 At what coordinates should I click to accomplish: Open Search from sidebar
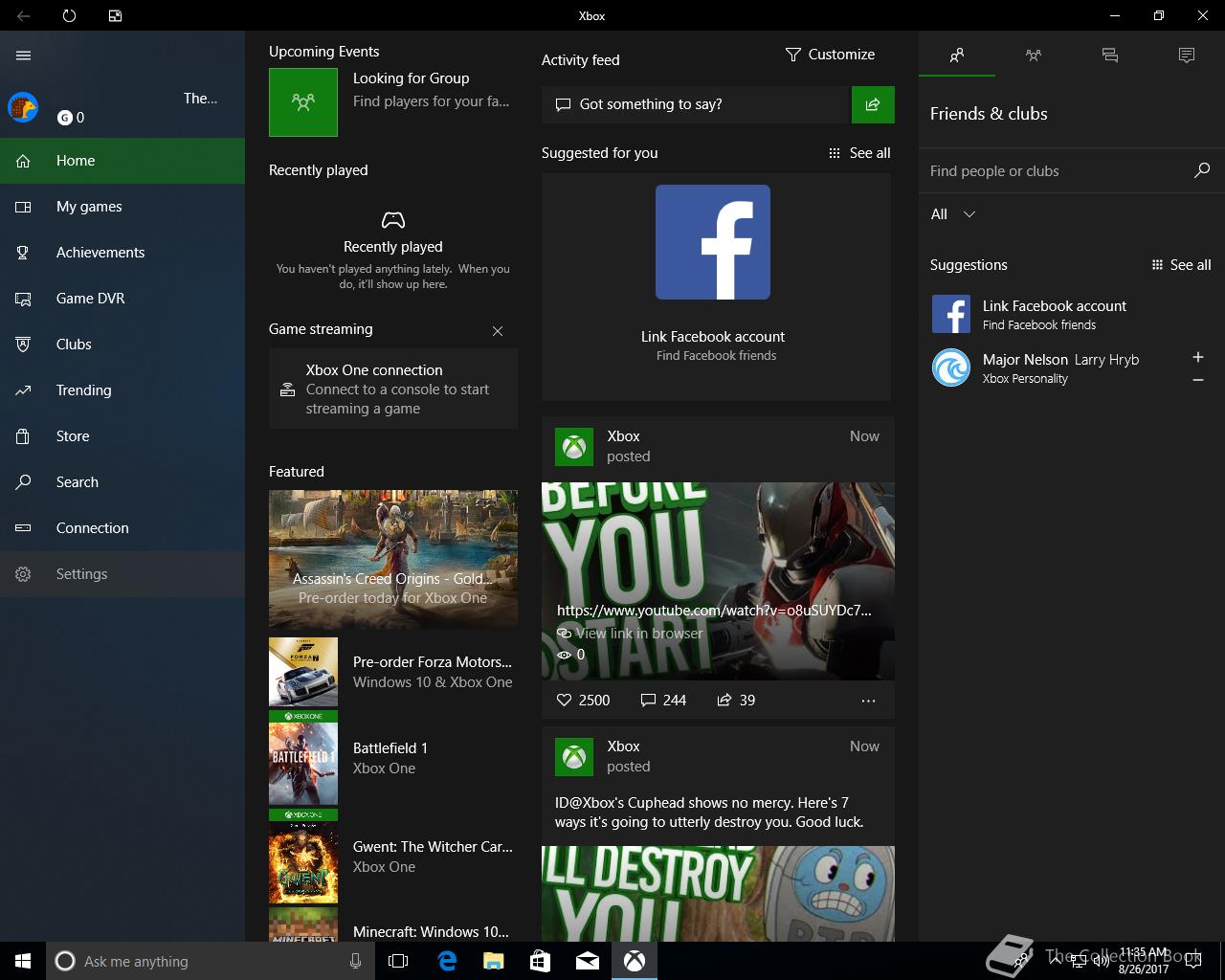pyautogui.click(x=122, y=482)
